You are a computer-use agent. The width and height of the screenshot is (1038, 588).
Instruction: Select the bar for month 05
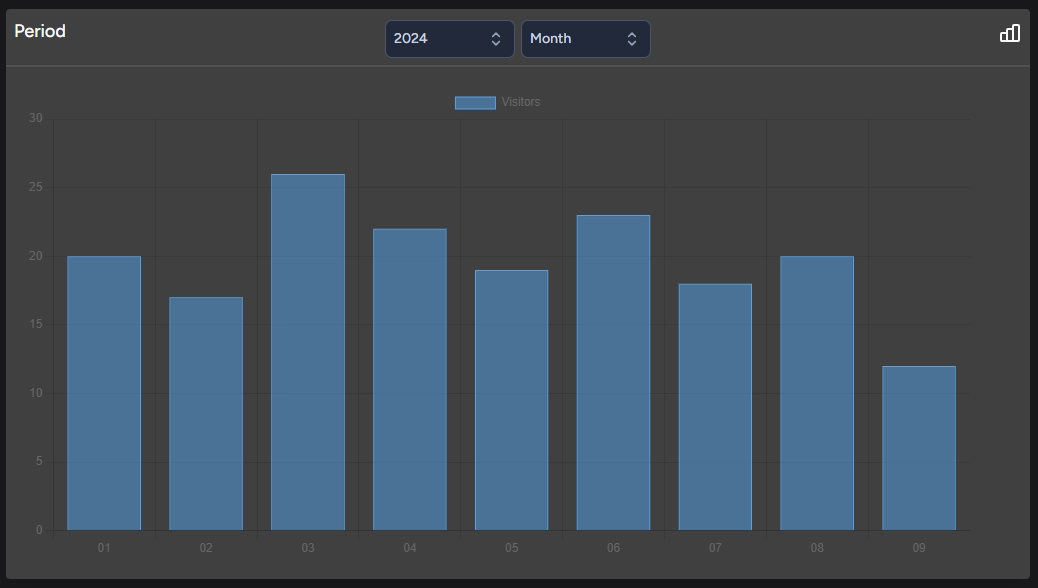511,400
